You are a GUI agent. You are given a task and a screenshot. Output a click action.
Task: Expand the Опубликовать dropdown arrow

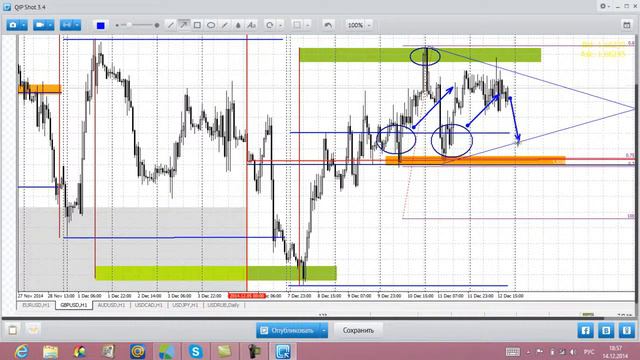[x=324, y=330]
